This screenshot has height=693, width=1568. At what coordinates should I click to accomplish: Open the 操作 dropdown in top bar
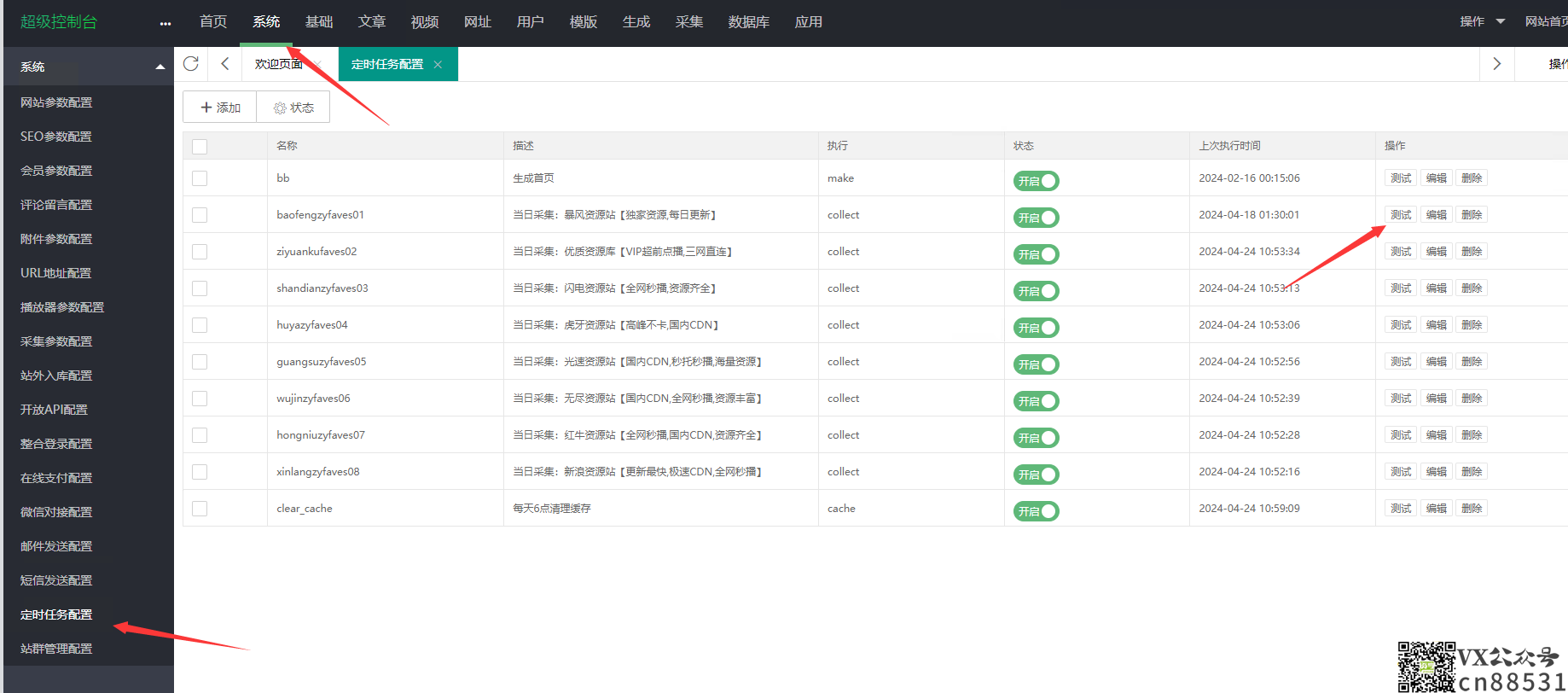(1482, 21)
